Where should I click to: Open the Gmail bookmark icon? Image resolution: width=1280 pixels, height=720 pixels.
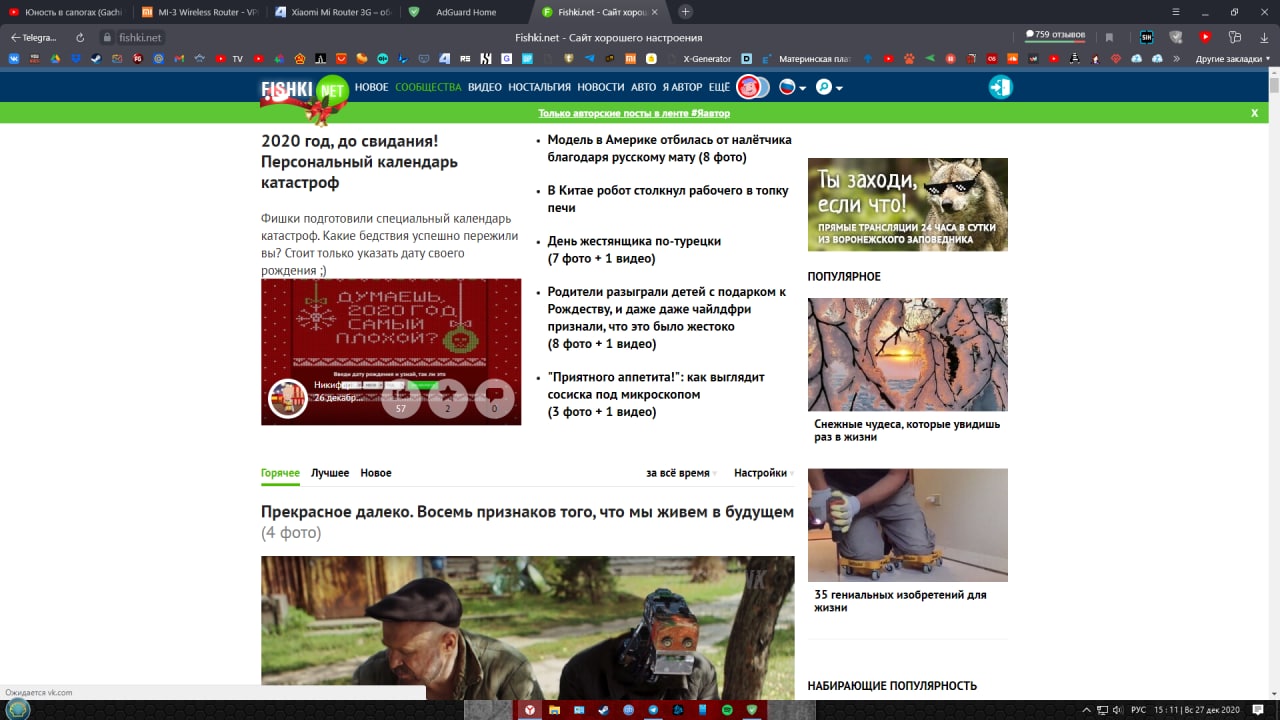(x=179, y=59)
